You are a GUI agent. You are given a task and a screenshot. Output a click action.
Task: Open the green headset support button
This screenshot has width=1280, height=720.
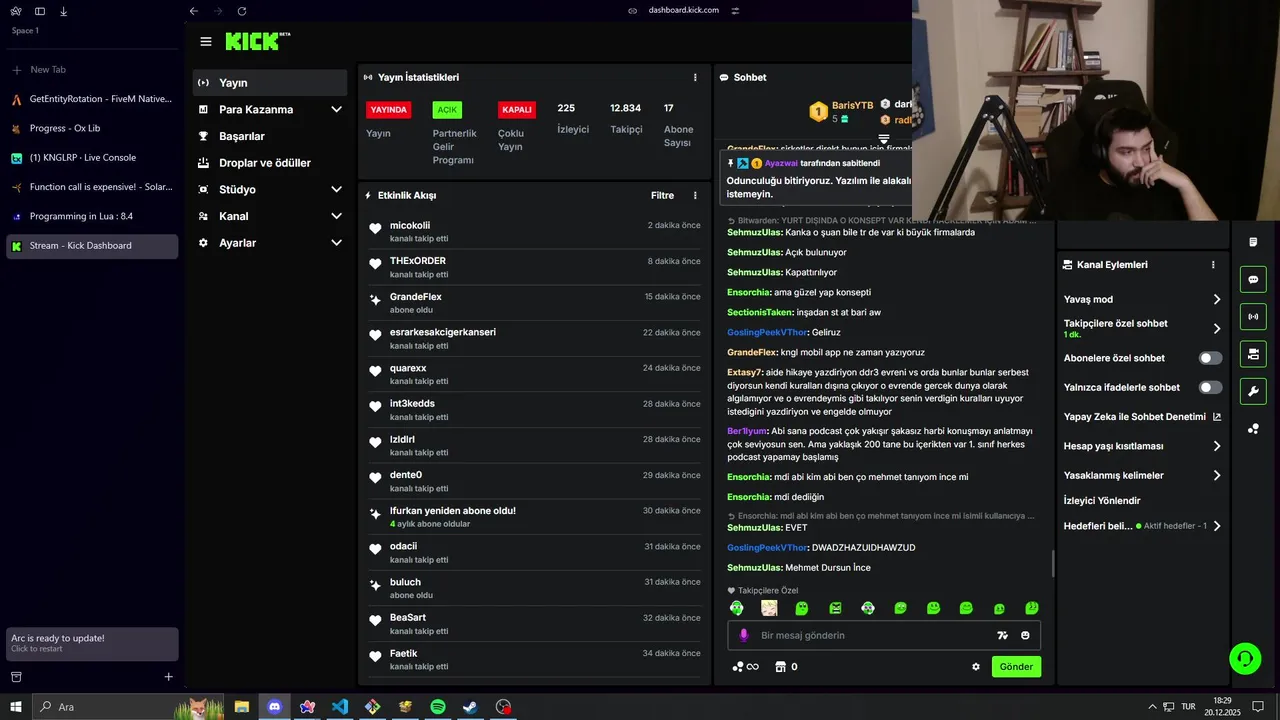[x=1245, y=658]
